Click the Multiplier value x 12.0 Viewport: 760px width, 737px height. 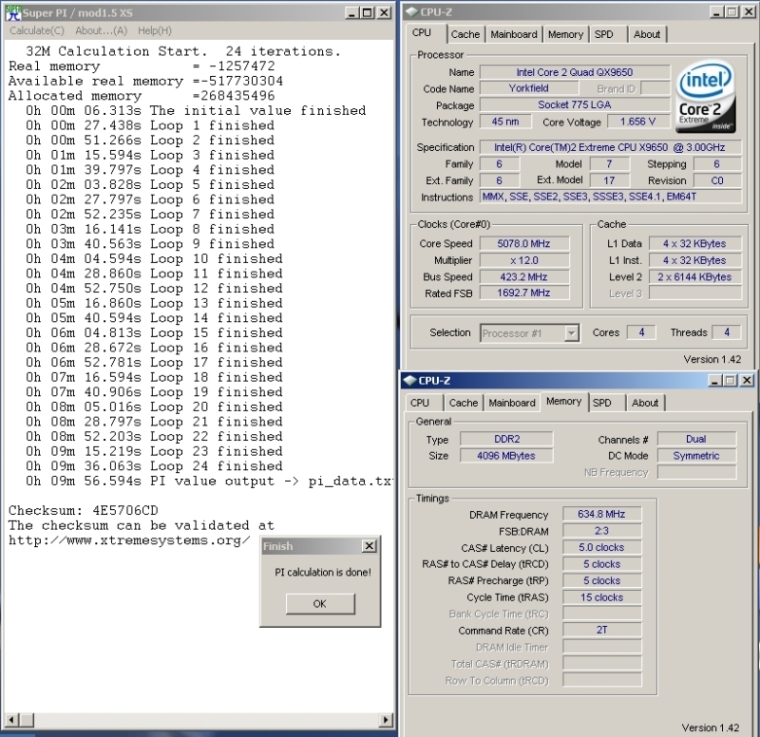coord(524,261)
